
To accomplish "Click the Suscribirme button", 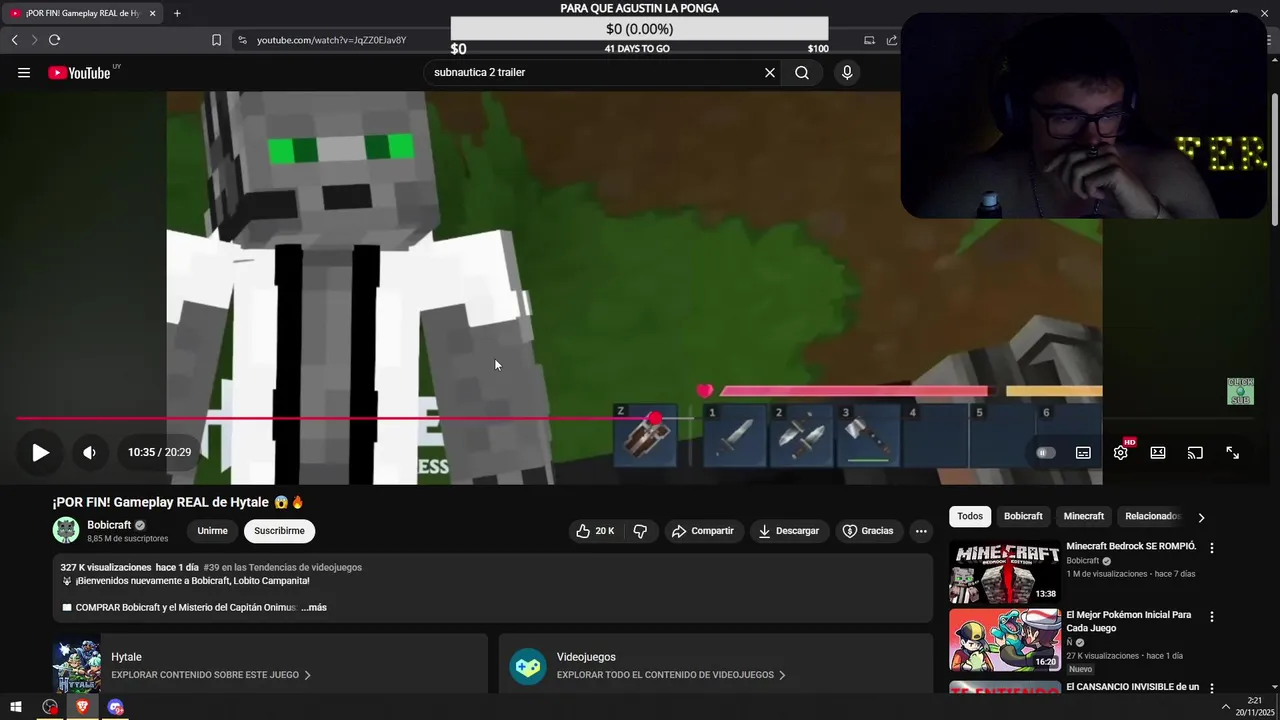I will pyautogui.click(x=279, y=531).
